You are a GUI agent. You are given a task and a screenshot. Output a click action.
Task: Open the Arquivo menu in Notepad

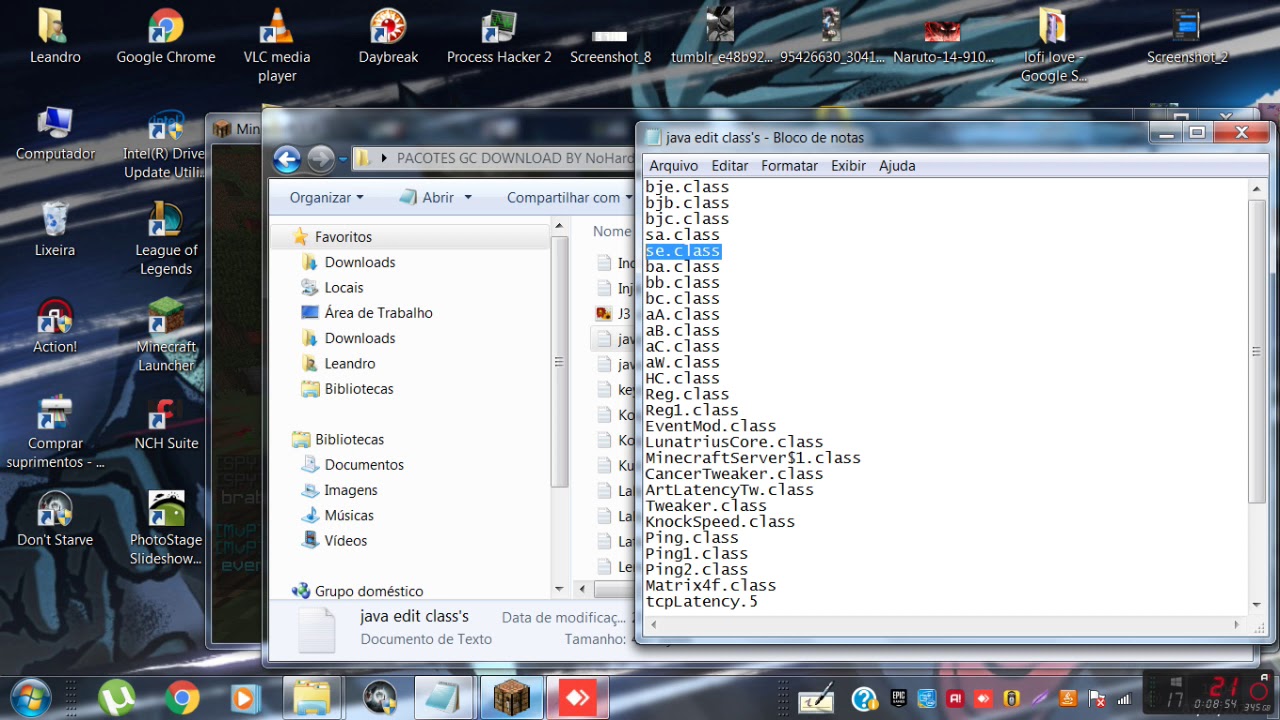point(674,166)
